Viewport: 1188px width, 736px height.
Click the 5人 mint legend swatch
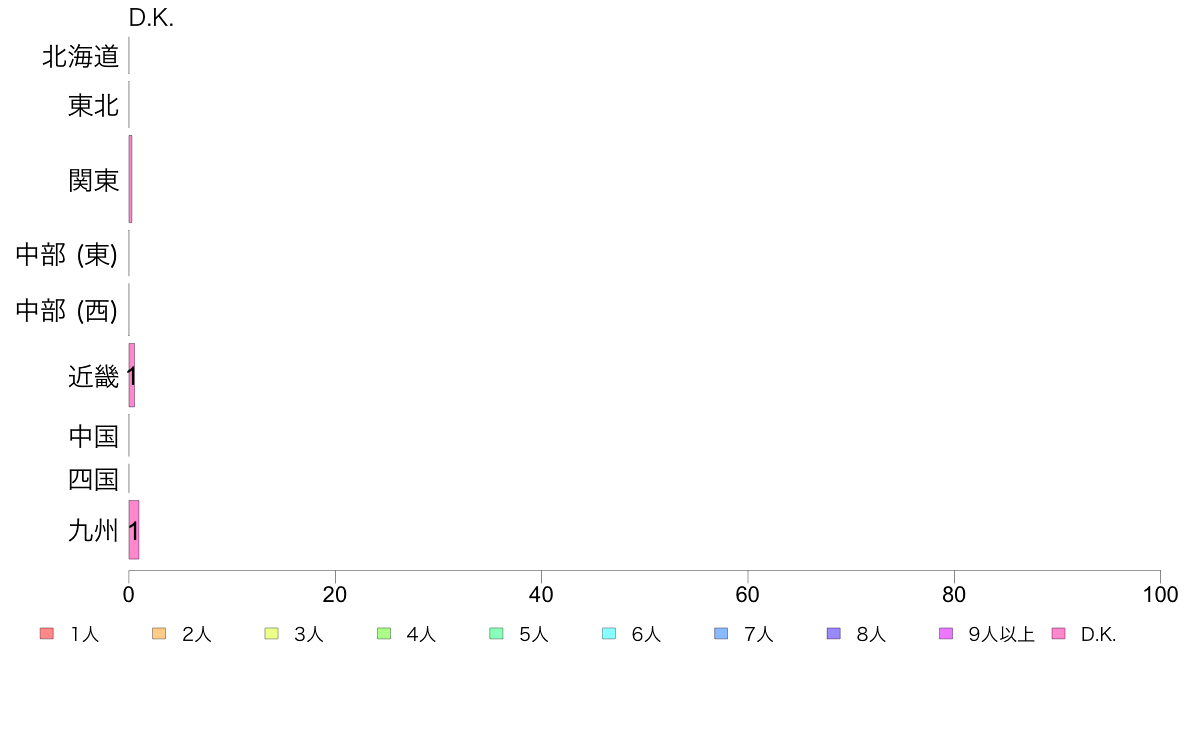tap(496, 634)
